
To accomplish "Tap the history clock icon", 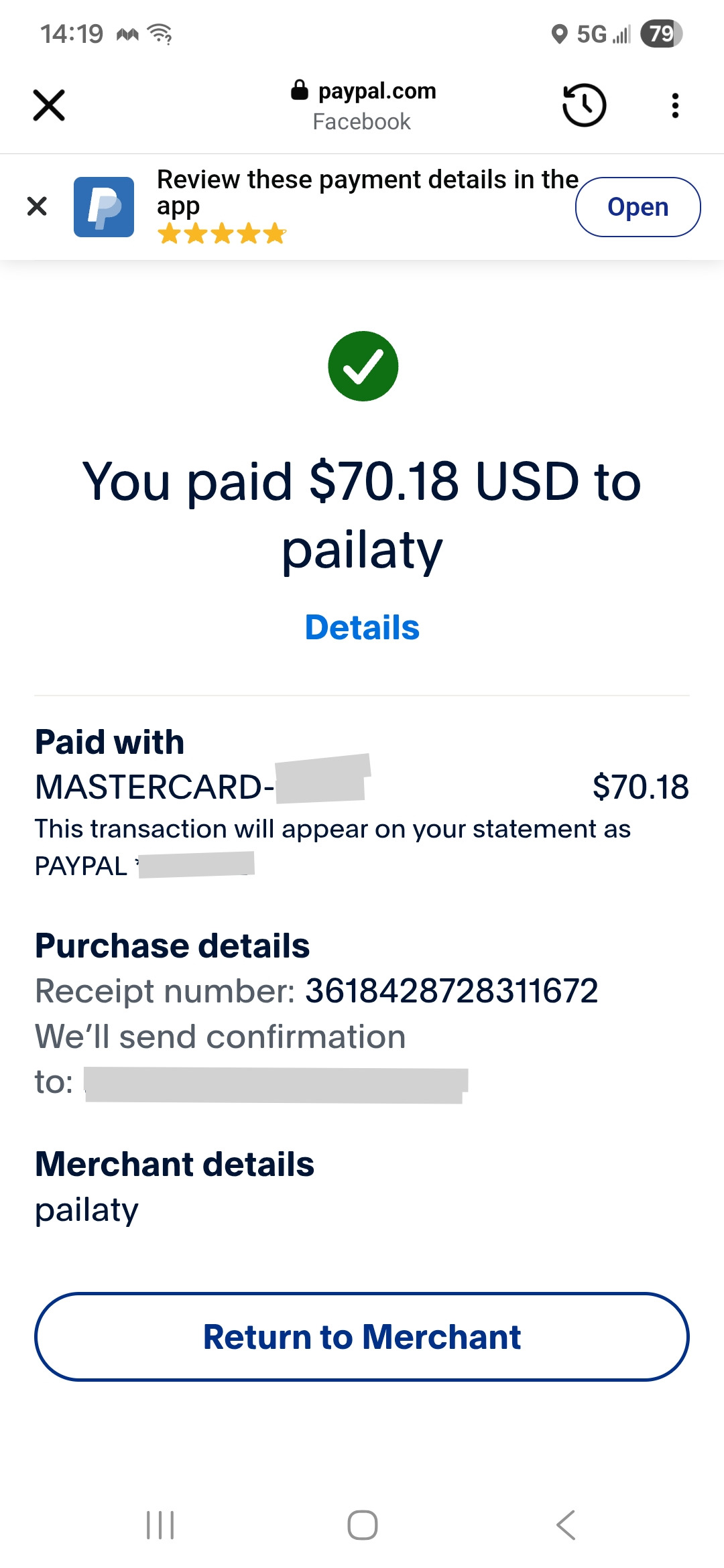I will point(584,105).
